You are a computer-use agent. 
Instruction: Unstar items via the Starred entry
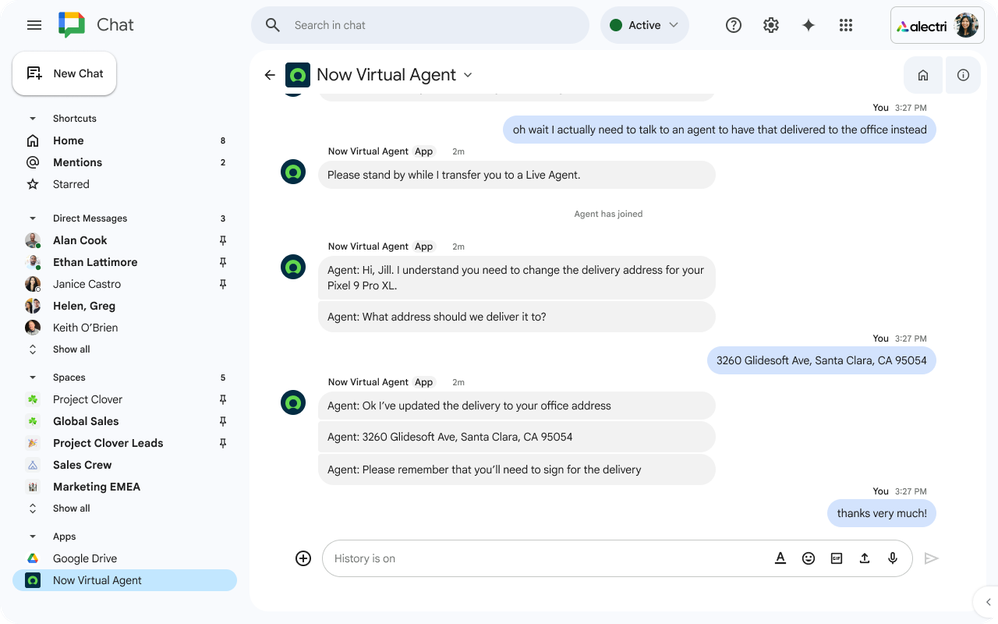[71, 184]
